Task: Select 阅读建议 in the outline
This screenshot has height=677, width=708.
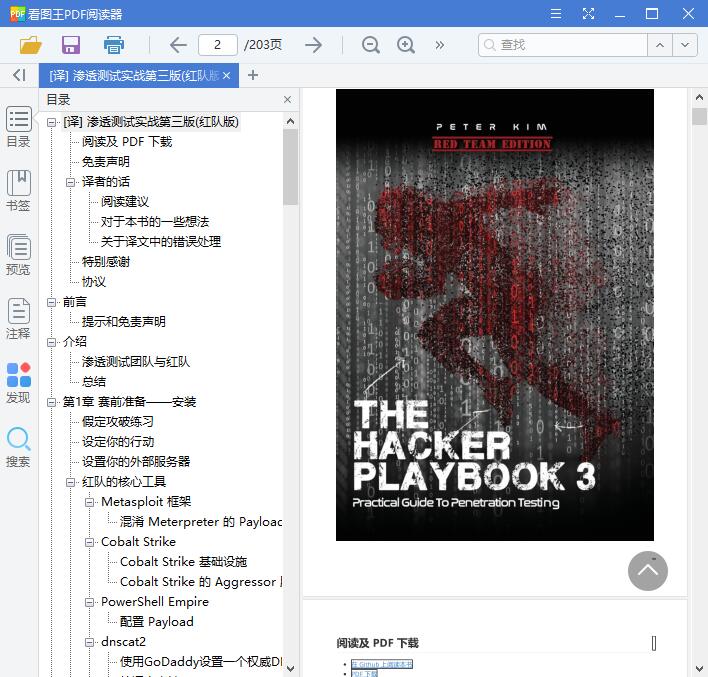Action: click(x=125, y=201)
